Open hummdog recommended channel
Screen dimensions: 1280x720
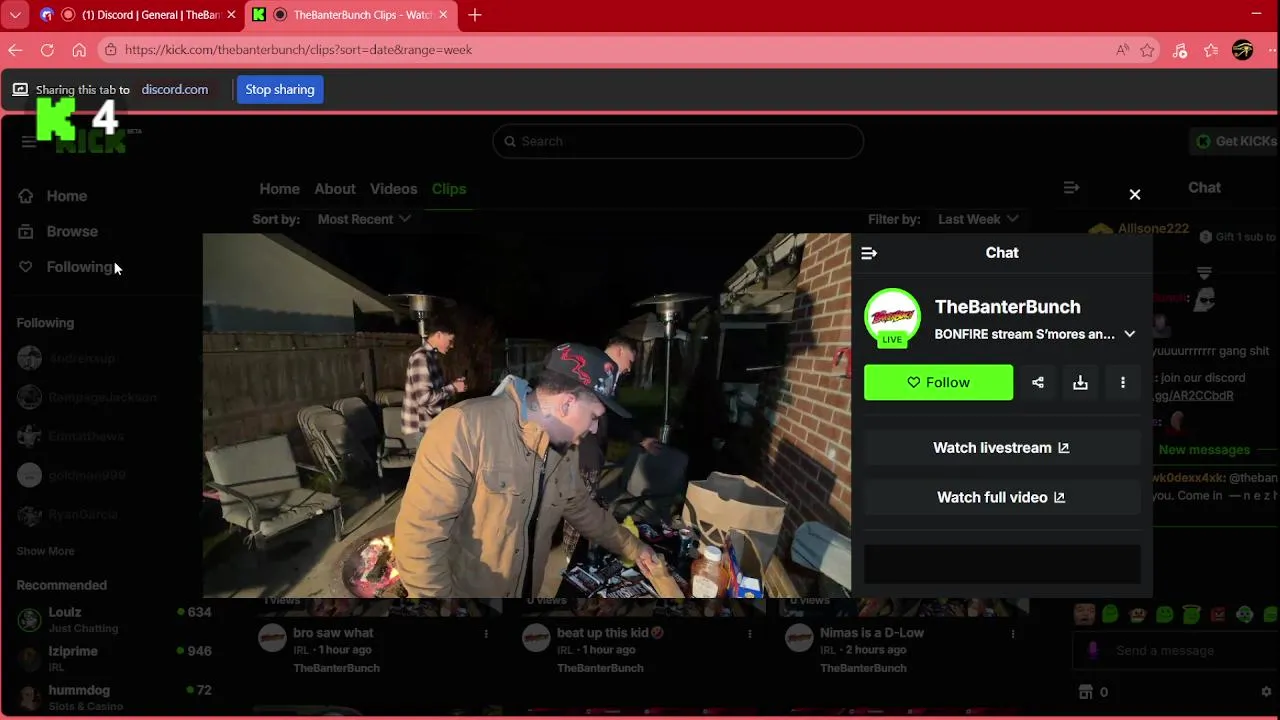(114, 697)
